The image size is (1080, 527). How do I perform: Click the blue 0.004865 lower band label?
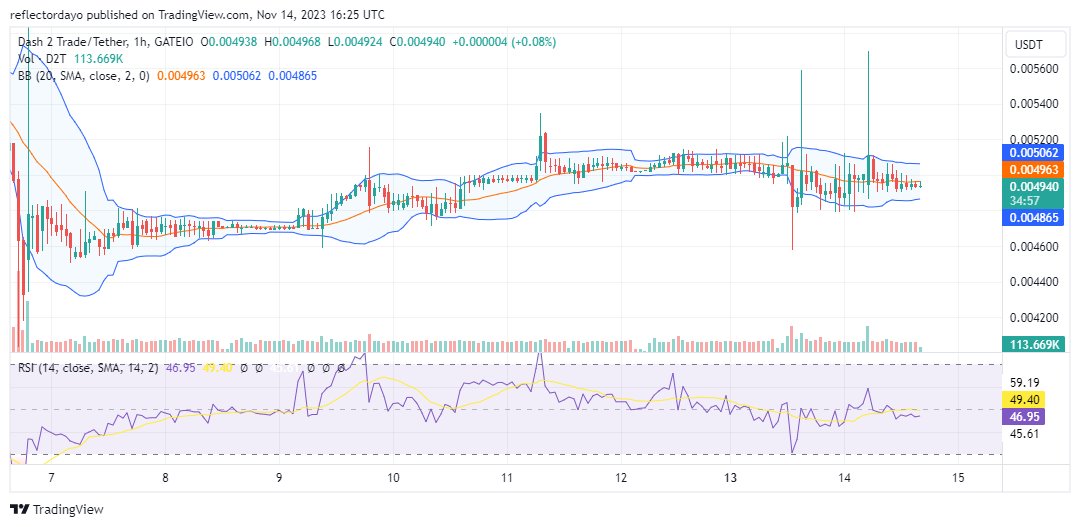click(1035, 218)
